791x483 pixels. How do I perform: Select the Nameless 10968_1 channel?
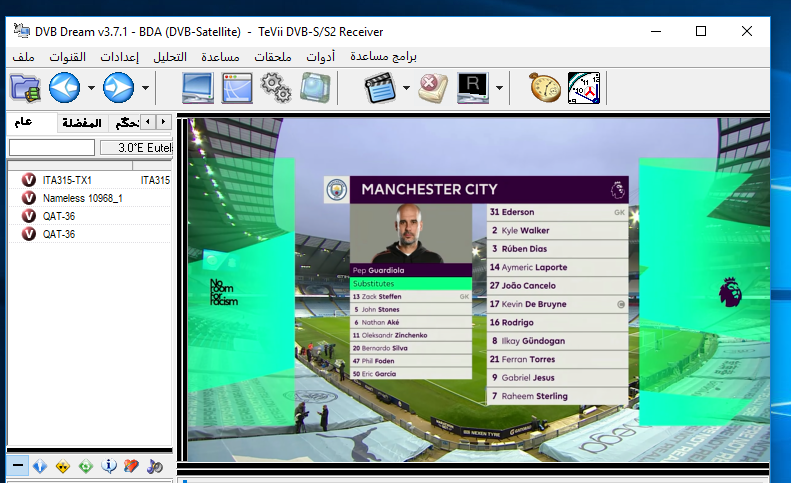(89, 198)
